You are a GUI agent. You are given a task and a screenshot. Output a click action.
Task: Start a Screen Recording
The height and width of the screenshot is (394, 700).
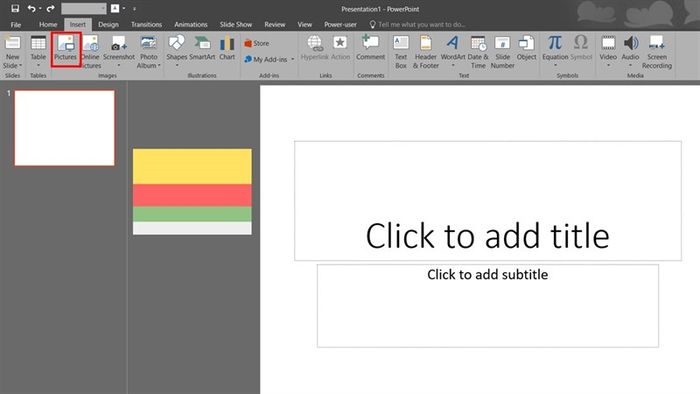(x=657, y=52)
